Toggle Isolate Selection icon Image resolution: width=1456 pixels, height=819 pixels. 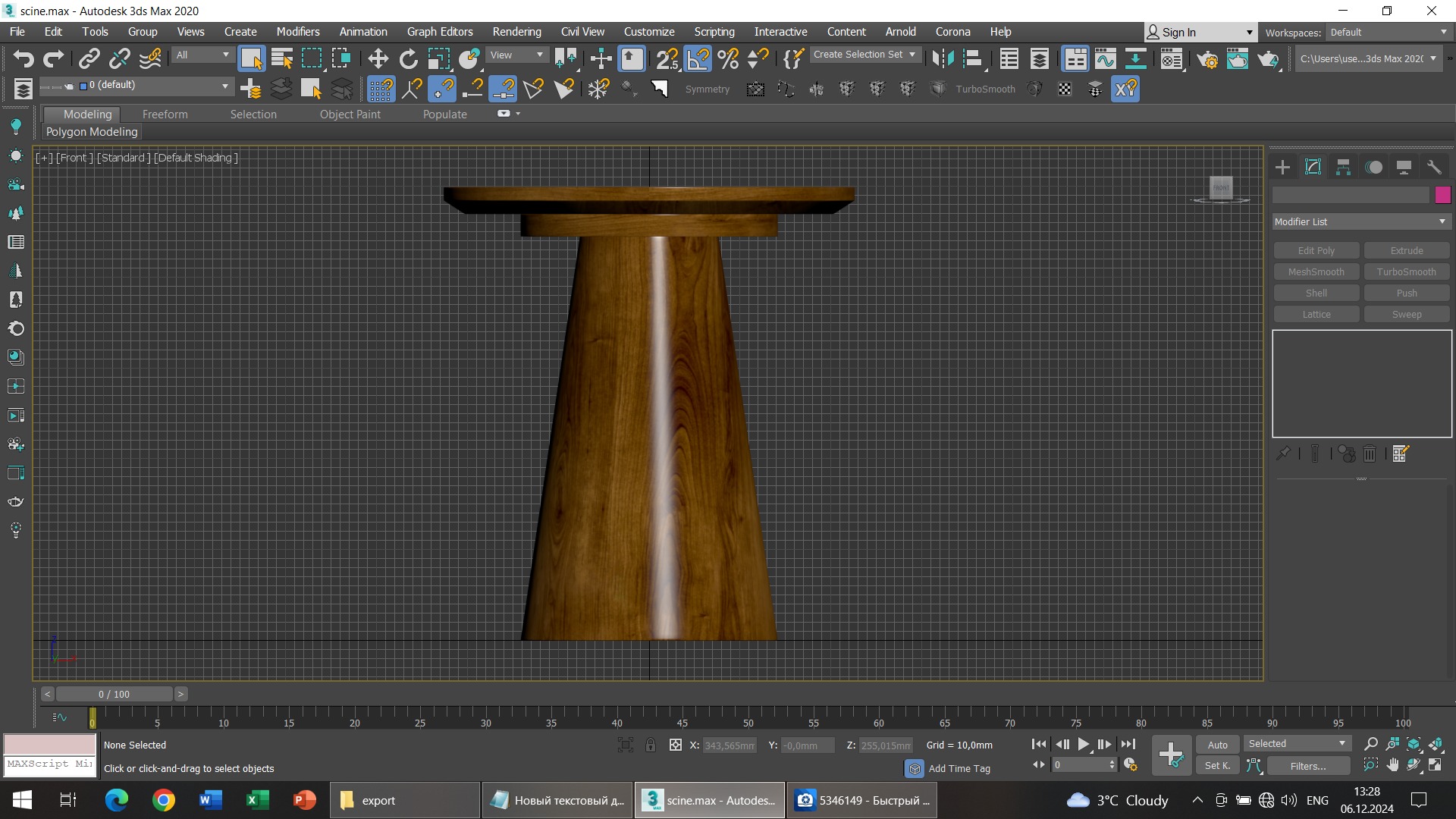626,745
